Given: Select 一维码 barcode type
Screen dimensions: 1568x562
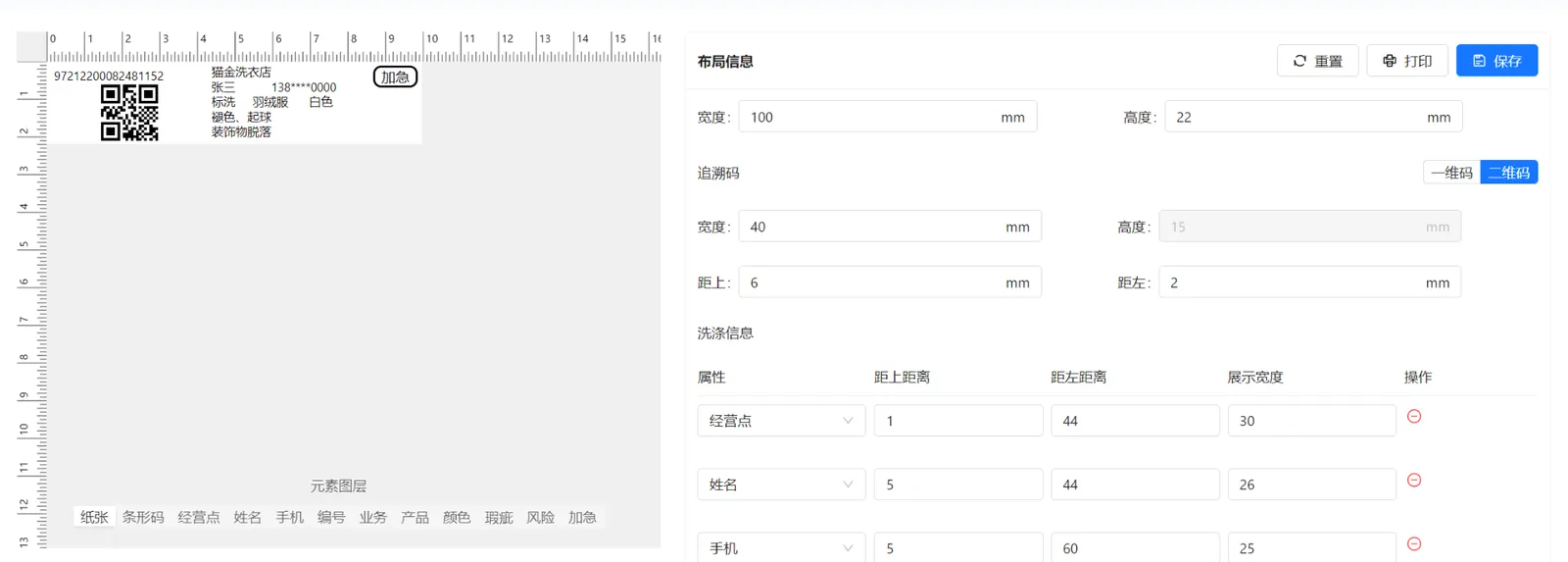Looking at the screenshot, I should 1451,173.
